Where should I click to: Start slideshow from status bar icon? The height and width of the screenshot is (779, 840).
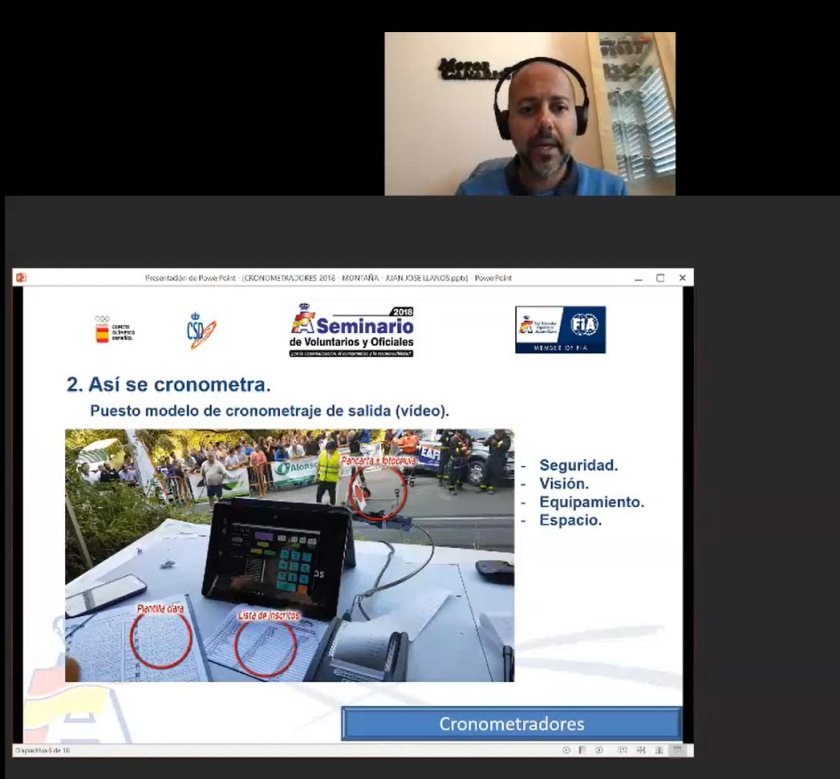pyautogui.click(x=677, y=749)
